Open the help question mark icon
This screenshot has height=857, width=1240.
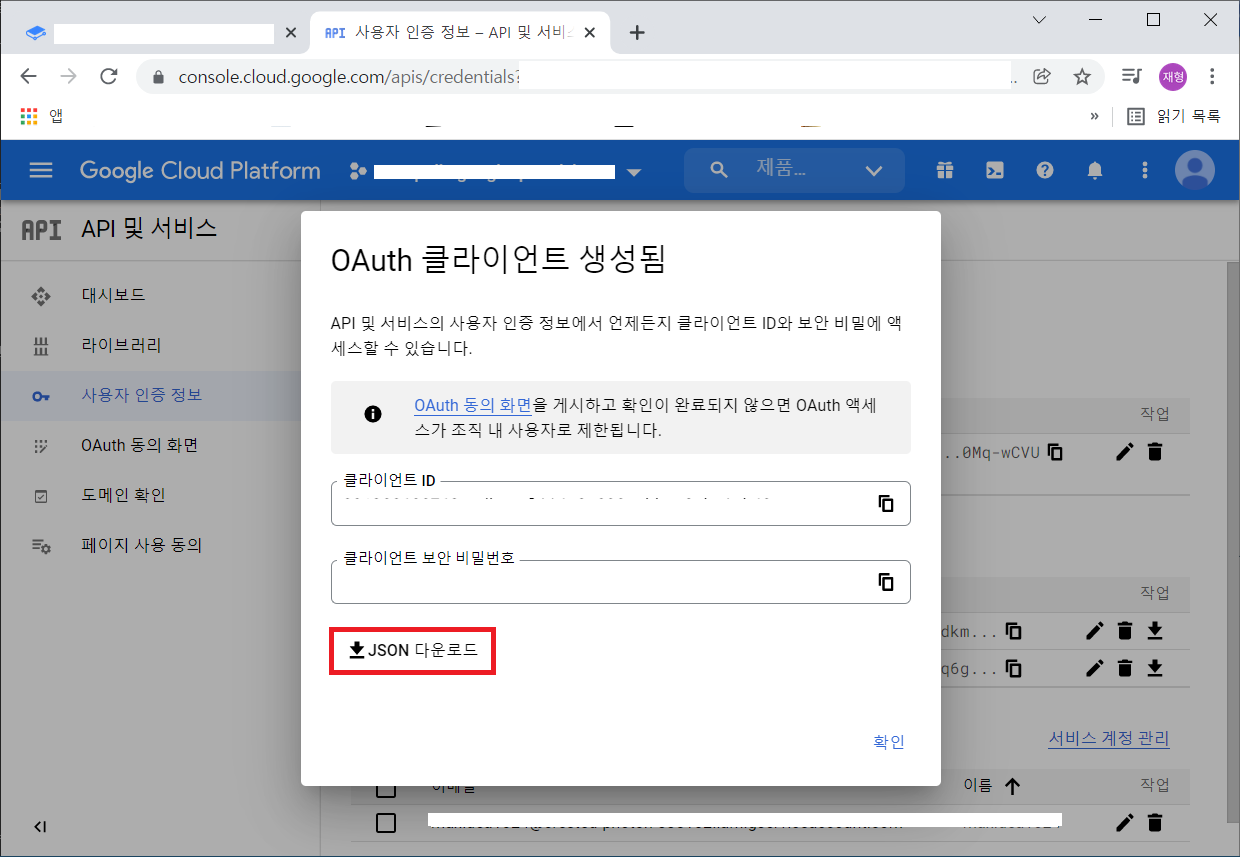[1045, 170]
